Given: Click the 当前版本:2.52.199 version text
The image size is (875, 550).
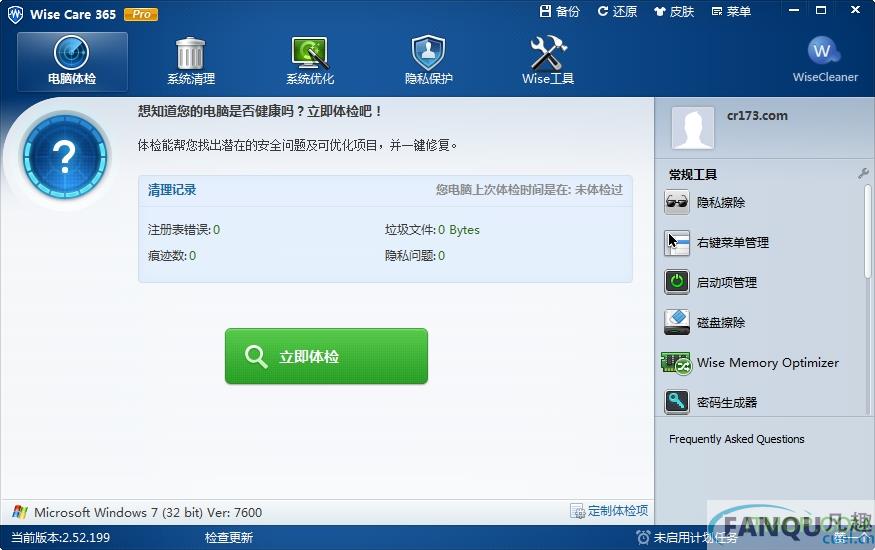Looking at the screenshot, I should pyautogui.click(x=61, y=538).
